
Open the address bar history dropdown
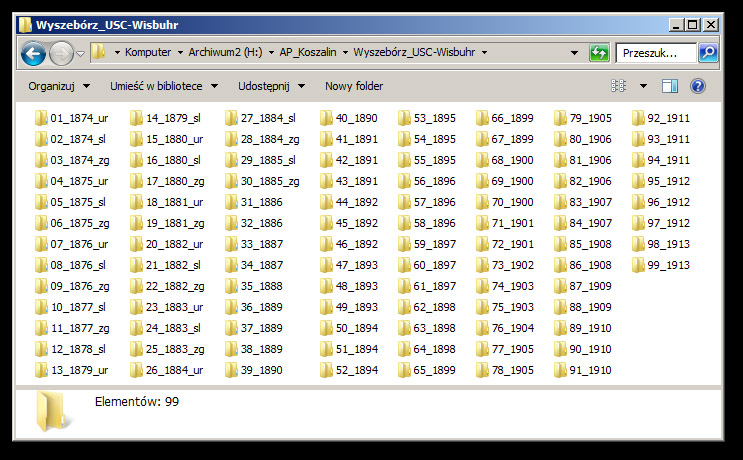click(574, 53)
